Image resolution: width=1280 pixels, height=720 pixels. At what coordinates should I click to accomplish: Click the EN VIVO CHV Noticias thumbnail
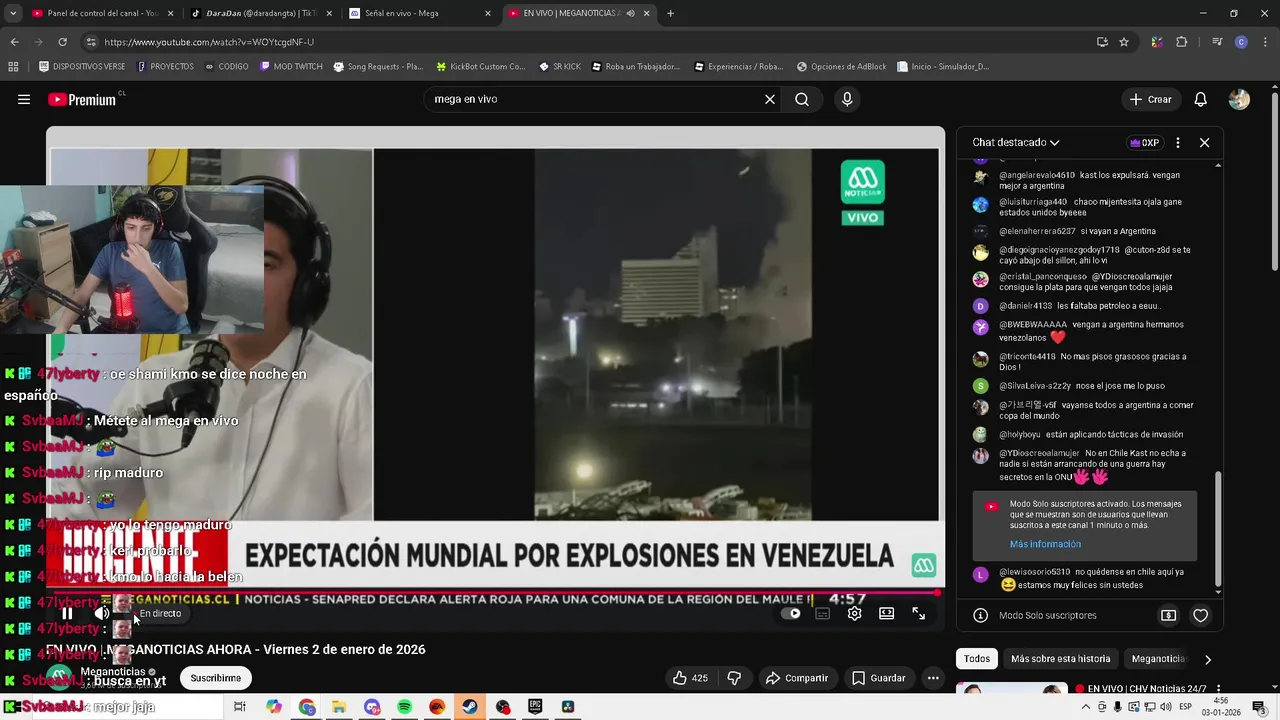coord(1012,688)
